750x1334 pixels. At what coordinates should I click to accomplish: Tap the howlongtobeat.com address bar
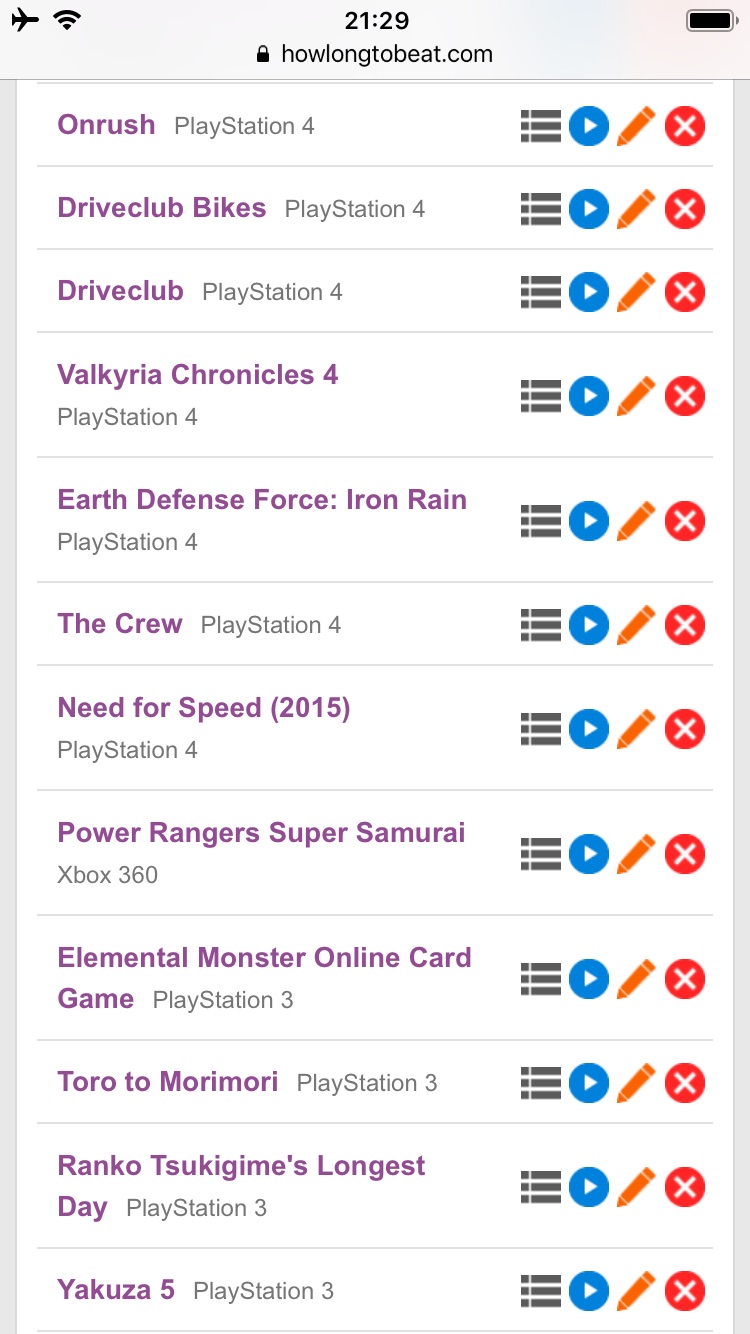tap(375, 54)
